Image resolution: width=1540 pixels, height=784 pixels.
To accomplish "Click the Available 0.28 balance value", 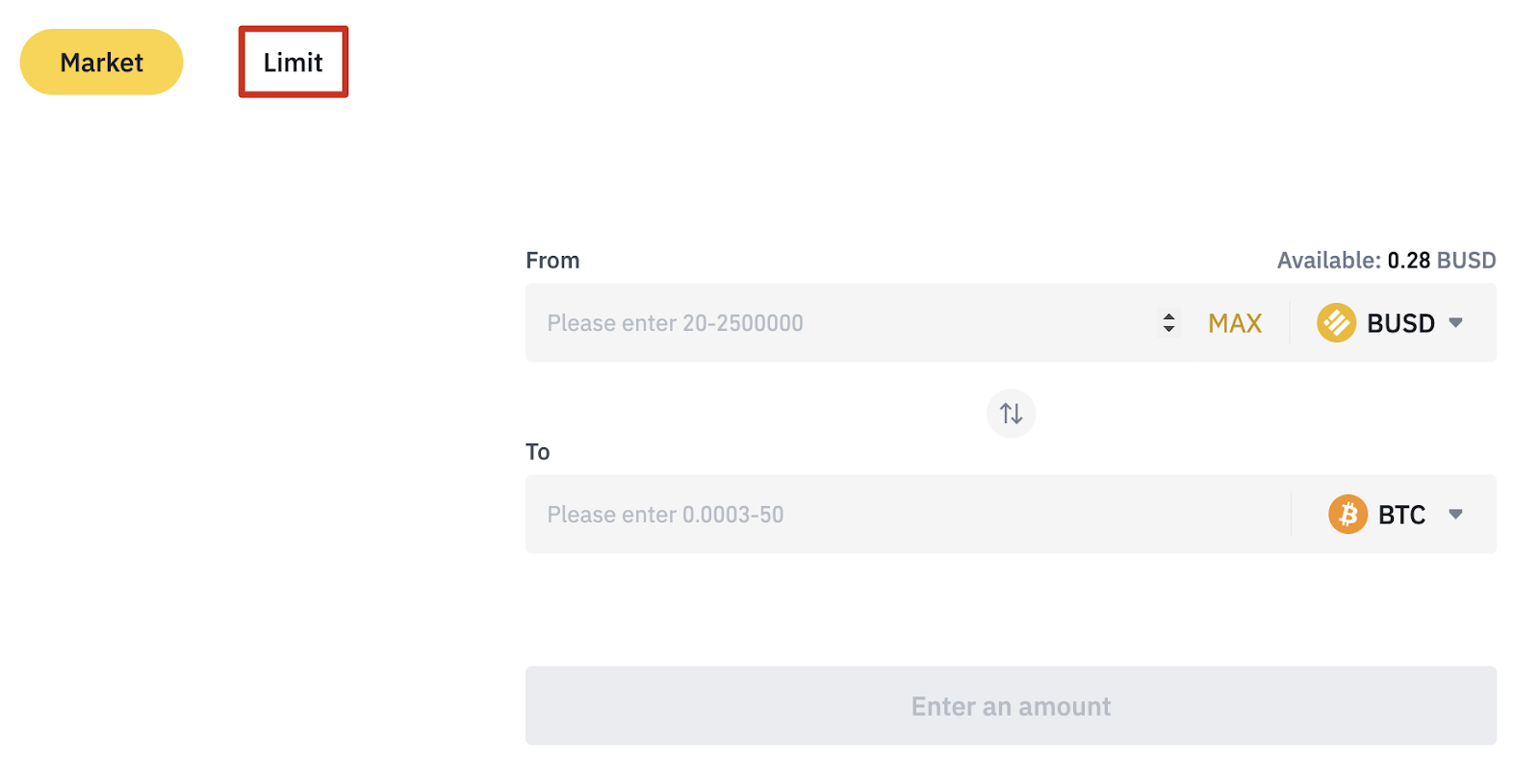I will (1408, 261).
